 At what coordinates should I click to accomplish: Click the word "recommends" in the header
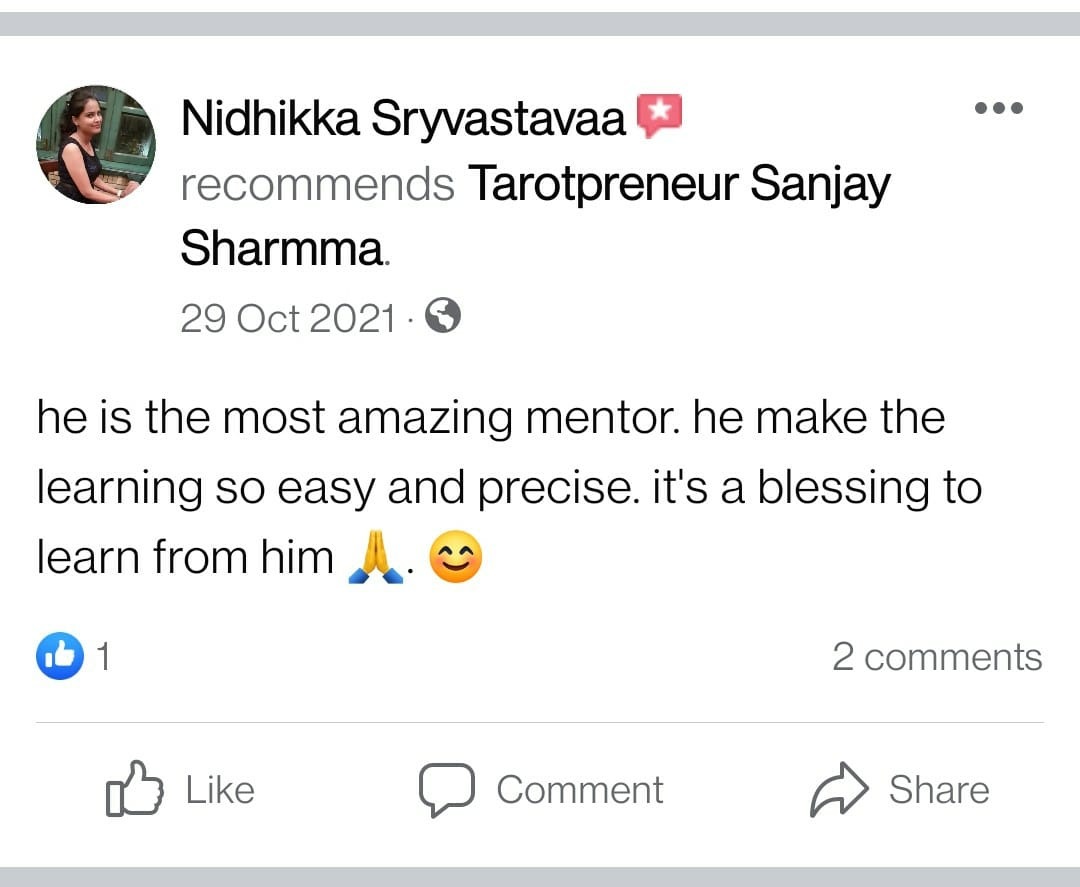(x=317, y=184)
